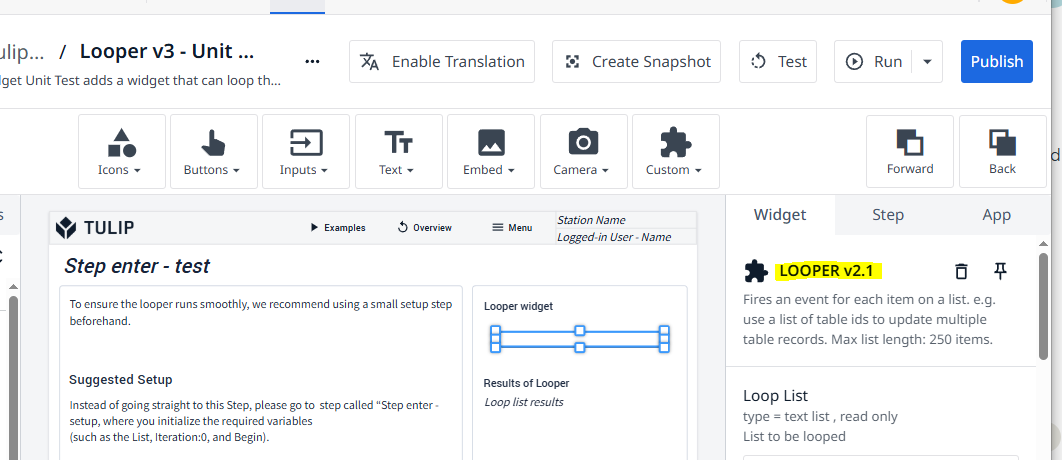Click the puzzle icon above Custom
The image size is (1062, 460).
pyautogui.click(x=675, y=142)
